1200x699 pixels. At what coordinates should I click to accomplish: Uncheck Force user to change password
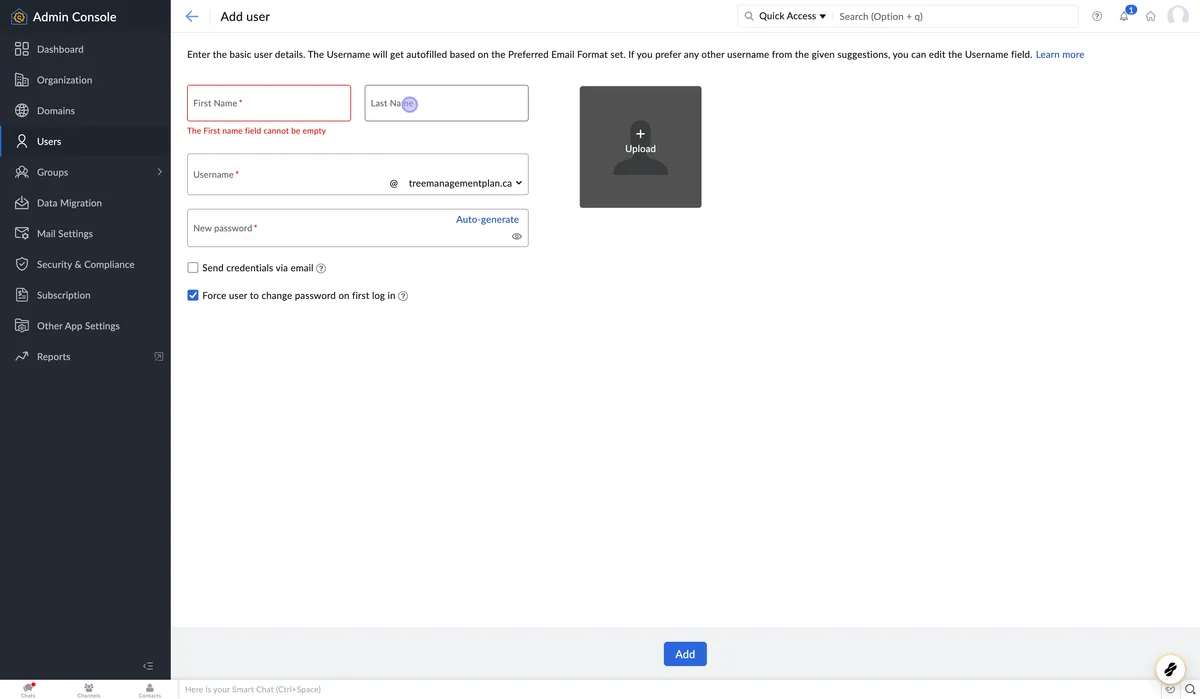[x=193, y=296]
